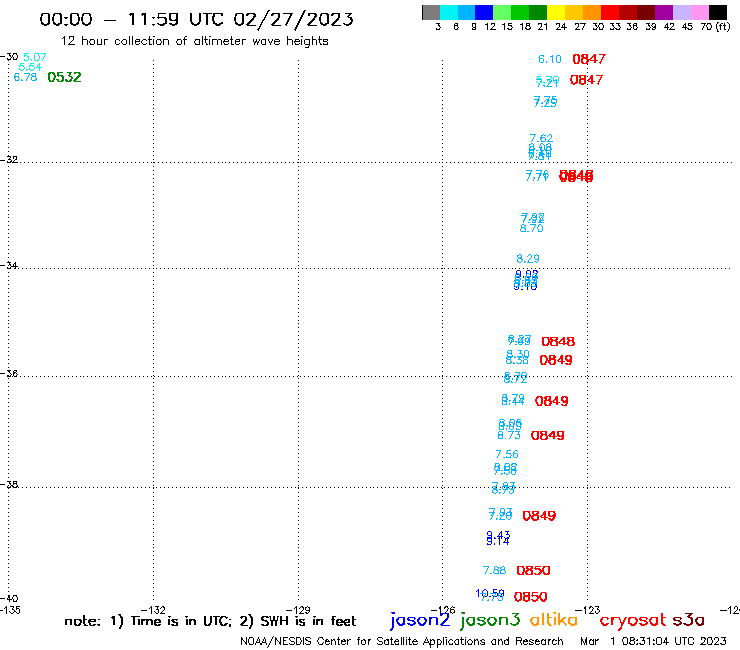Screen dimensions: 740x650
Task: Click the lavender 45 ft swatch
Action: [x=681, y=12]
